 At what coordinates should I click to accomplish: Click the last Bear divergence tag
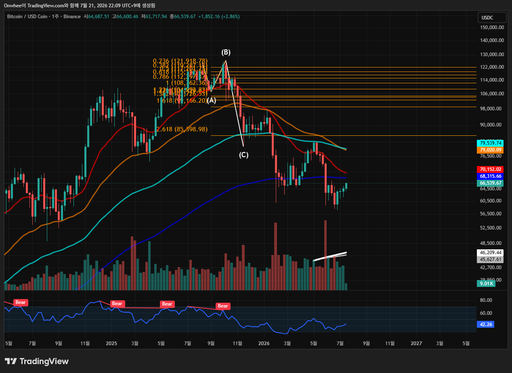point(223,306)
